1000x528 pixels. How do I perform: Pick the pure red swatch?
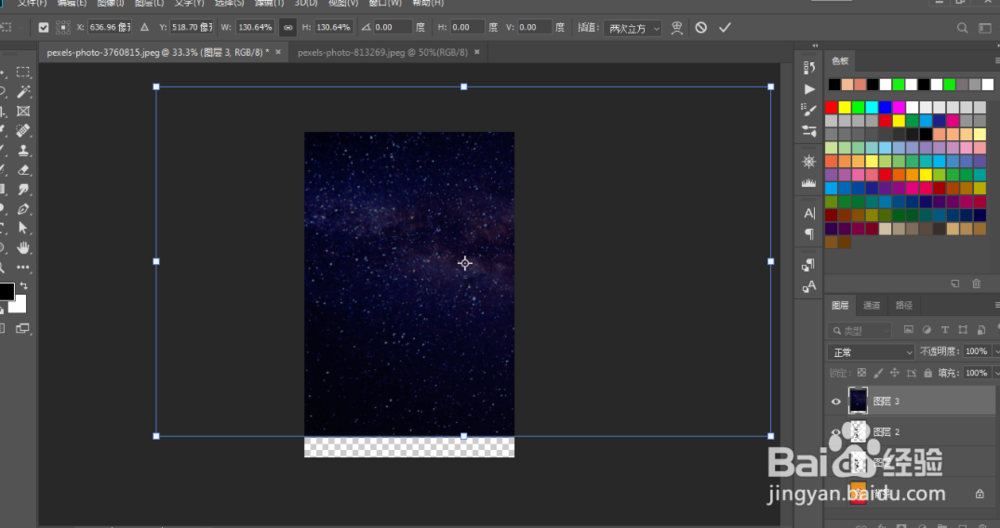tap(831, 107)
